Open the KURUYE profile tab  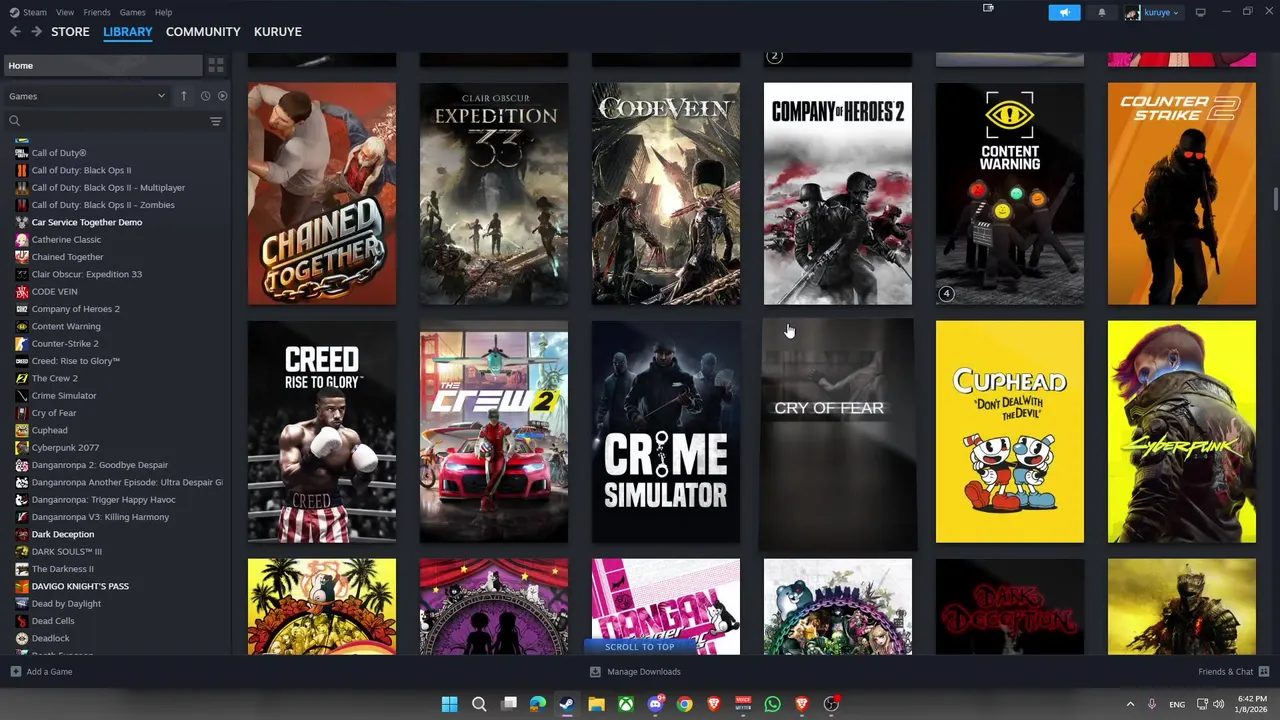(277, 32)
